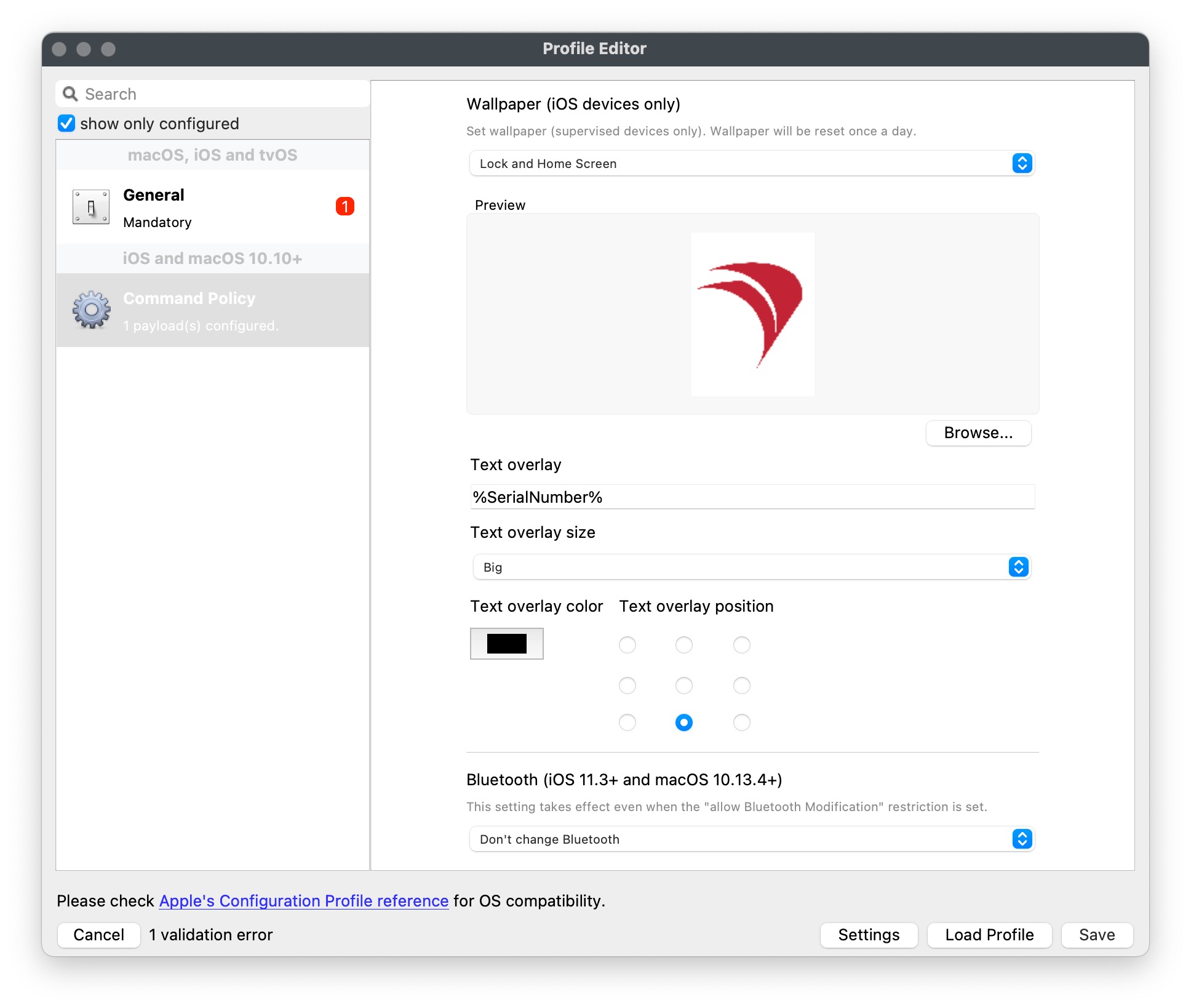Open Settings
The width and height of the screenshot is (1191, 1008).
coord(869,935)
